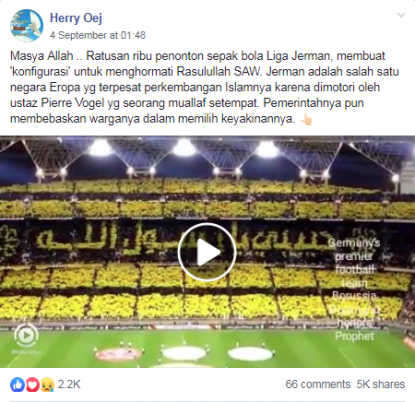Expand the post options chevron menu

[401, 15]
